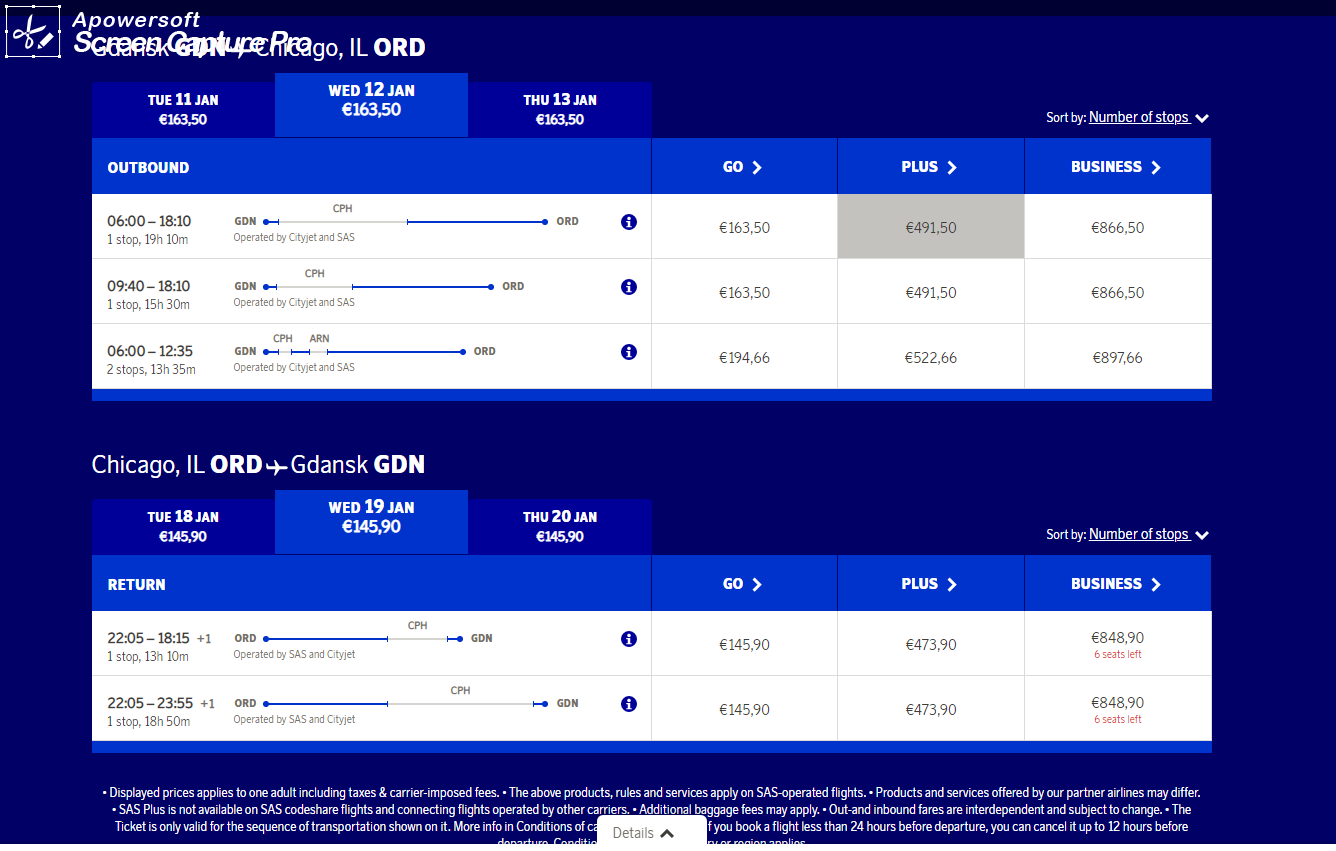This screenshot has height=851, width=1336.
Task: Choose the €473,90 PLUS fare for the 22:05 – 23:55 return
Action: (x=931, y=709)
